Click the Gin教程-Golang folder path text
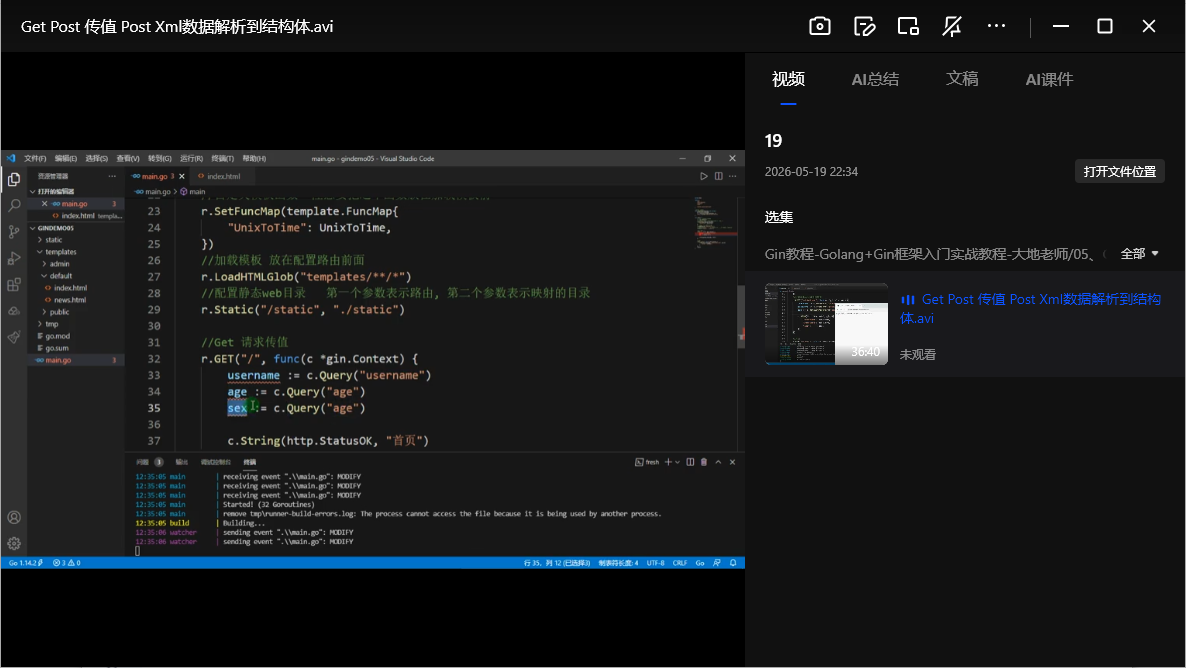 tap(929, 254)
